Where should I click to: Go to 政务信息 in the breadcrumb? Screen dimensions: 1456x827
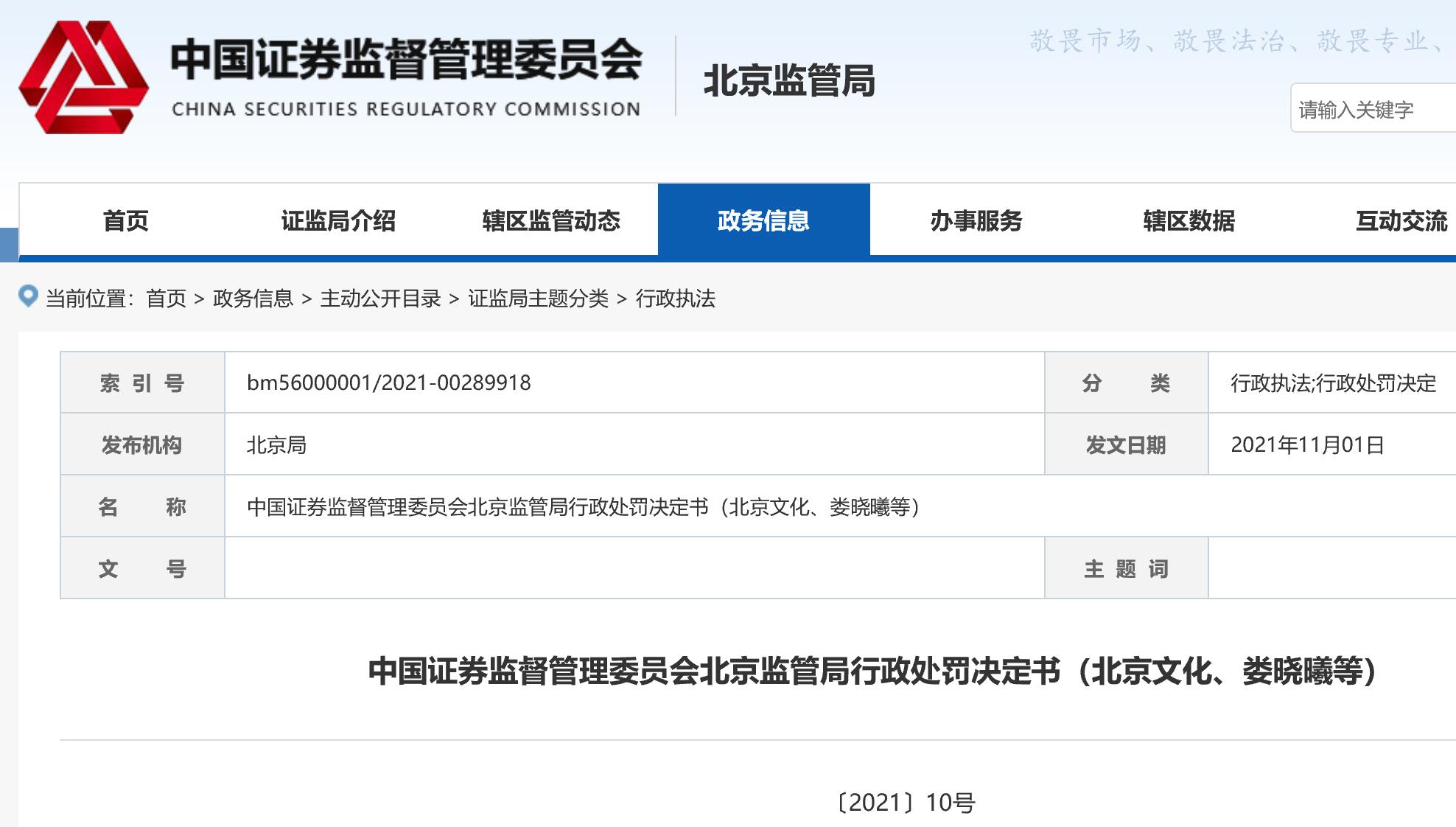(x=253, y=299)
